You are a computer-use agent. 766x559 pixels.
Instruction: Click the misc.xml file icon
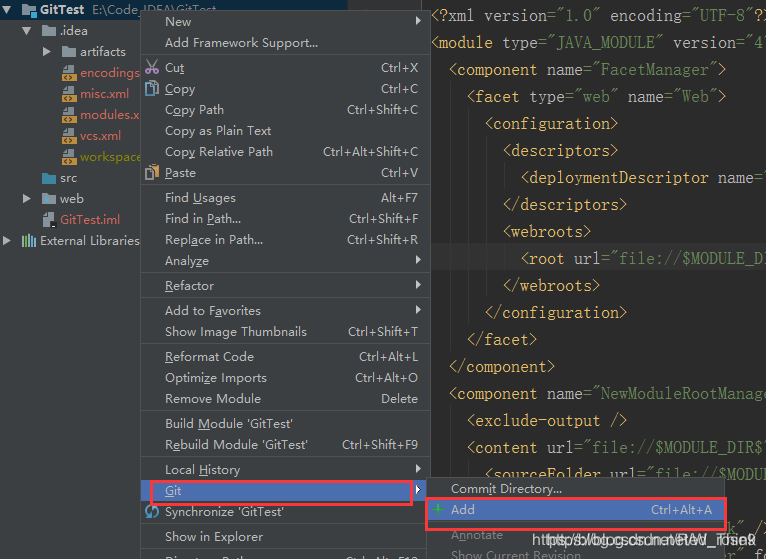coord(69,94)
